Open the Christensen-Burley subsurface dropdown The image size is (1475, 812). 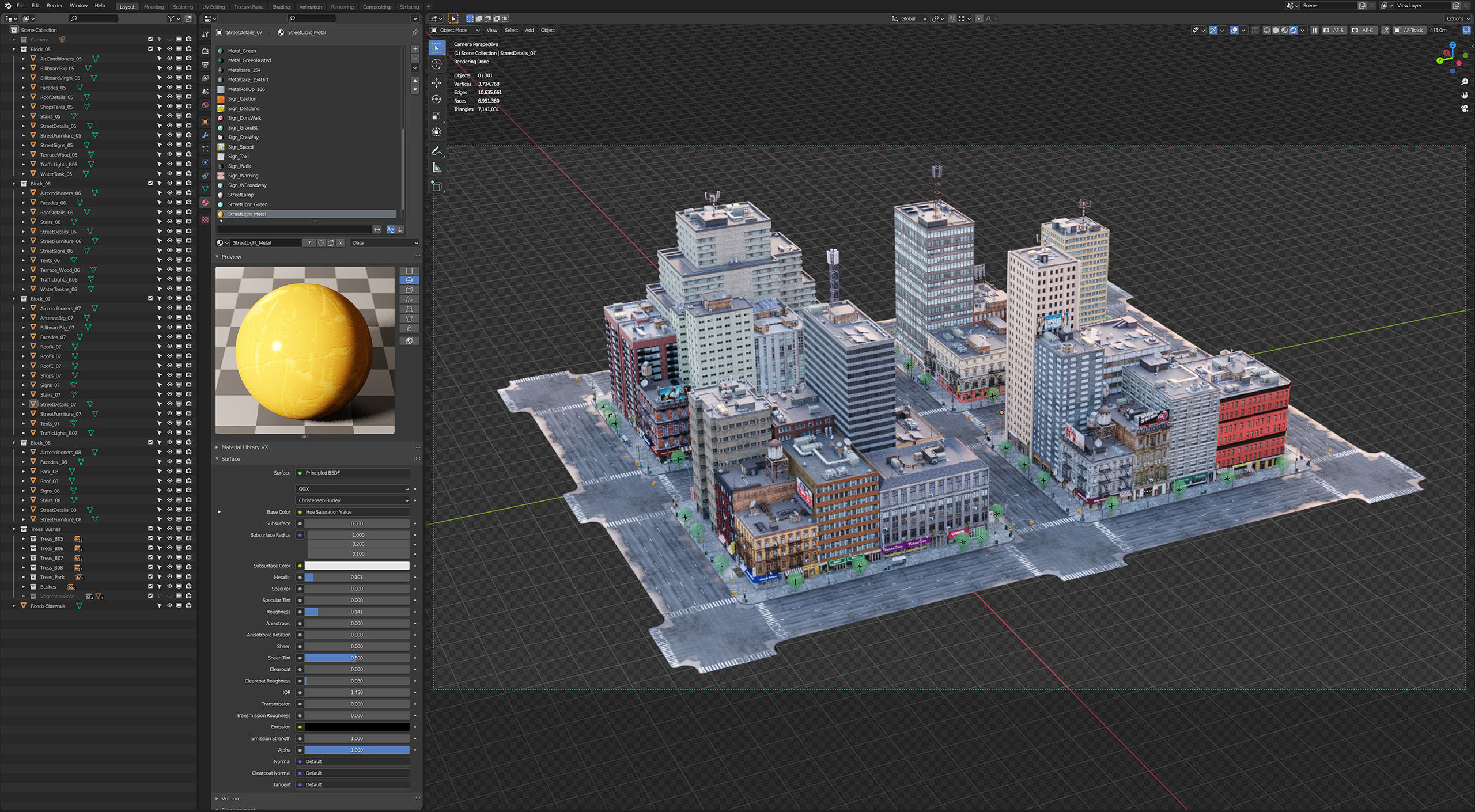pos(353,500)
